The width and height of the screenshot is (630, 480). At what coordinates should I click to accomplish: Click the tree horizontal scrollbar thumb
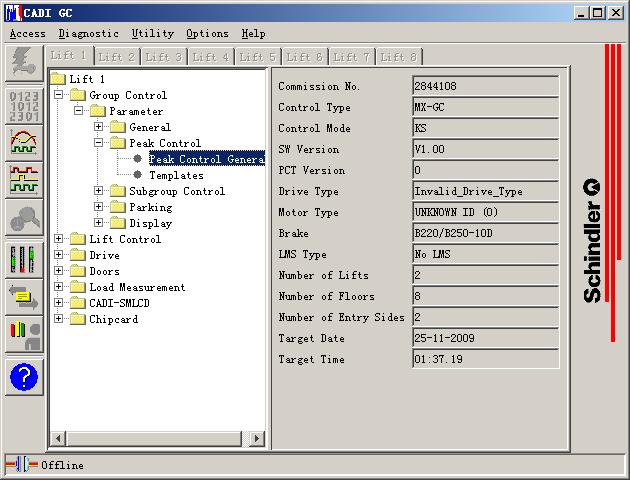(x=154, y=438)
